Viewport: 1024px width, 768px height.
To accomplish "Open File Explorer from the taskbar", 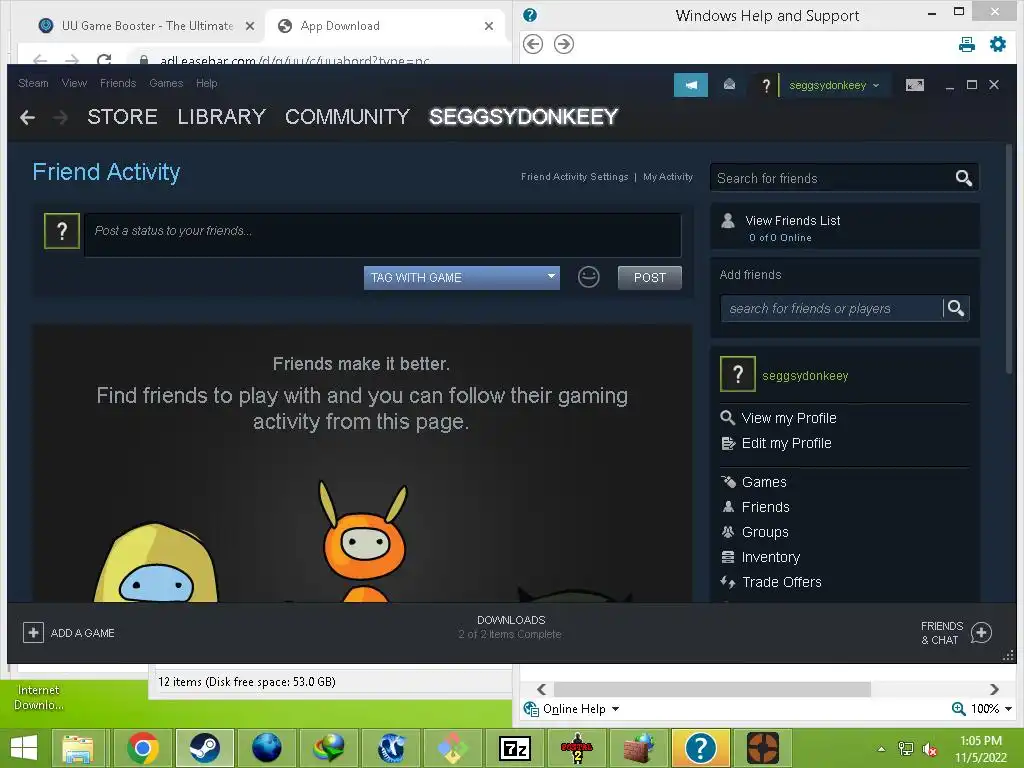I will (78, 748).
